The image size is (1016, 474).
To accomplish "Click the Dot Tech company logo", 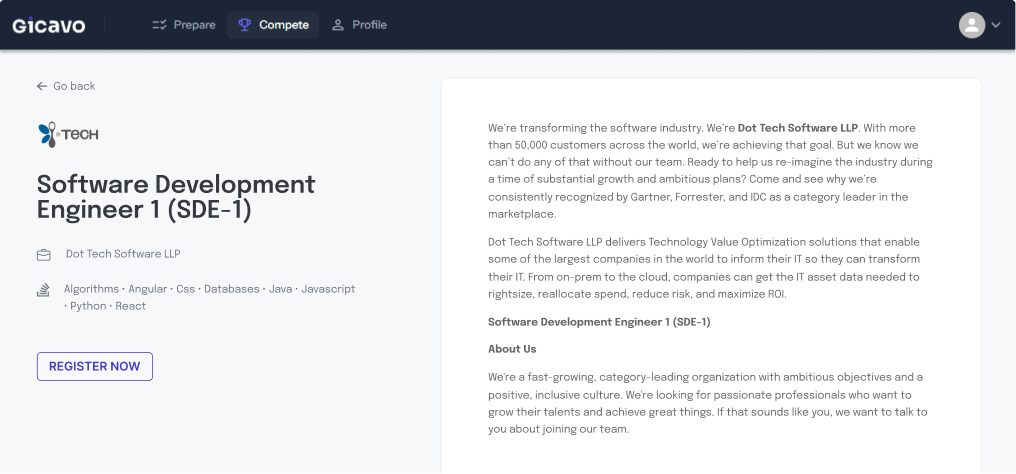I will point(68,134).
